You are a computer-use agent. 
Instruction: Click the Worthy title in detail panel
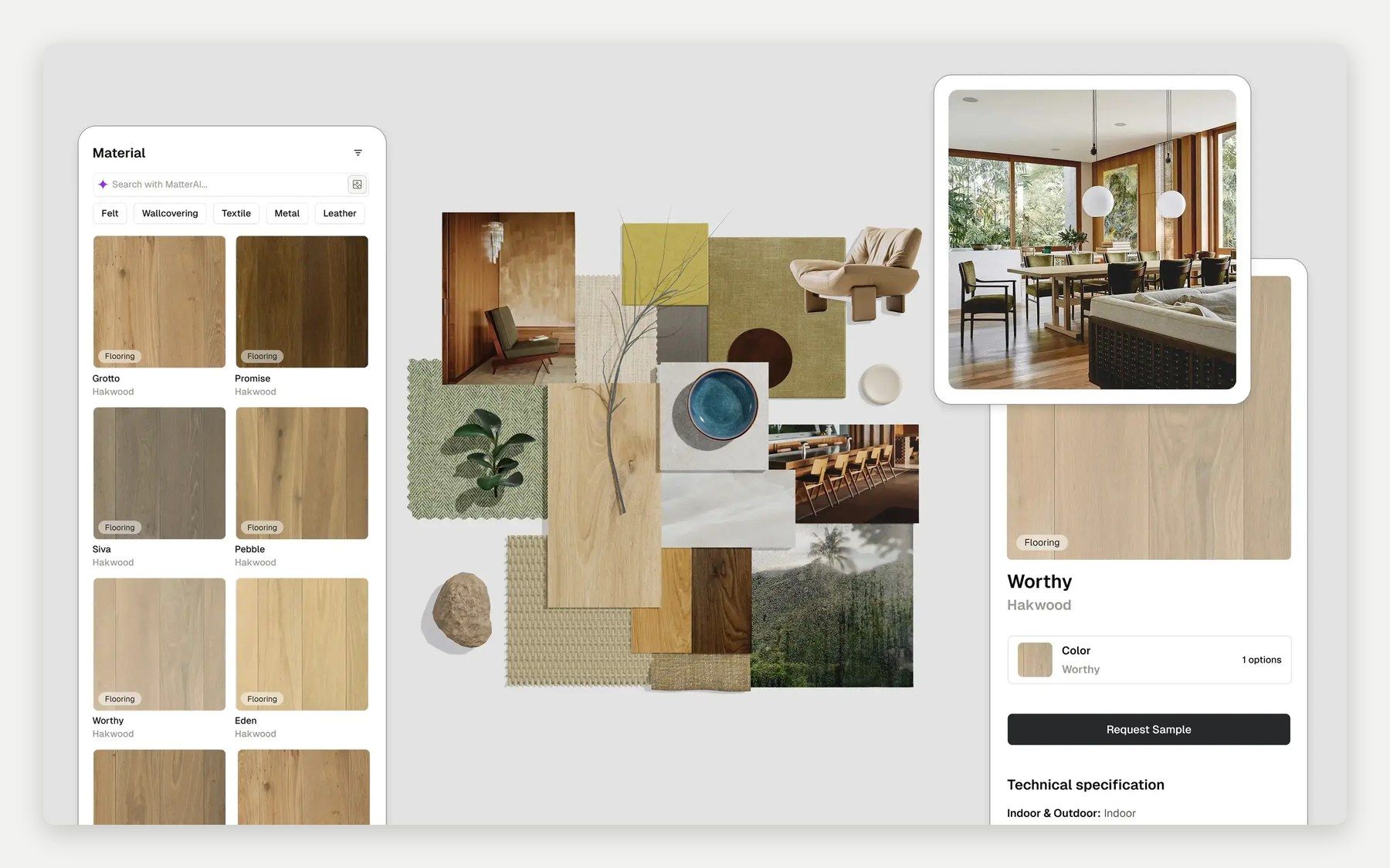[1039, 581]
